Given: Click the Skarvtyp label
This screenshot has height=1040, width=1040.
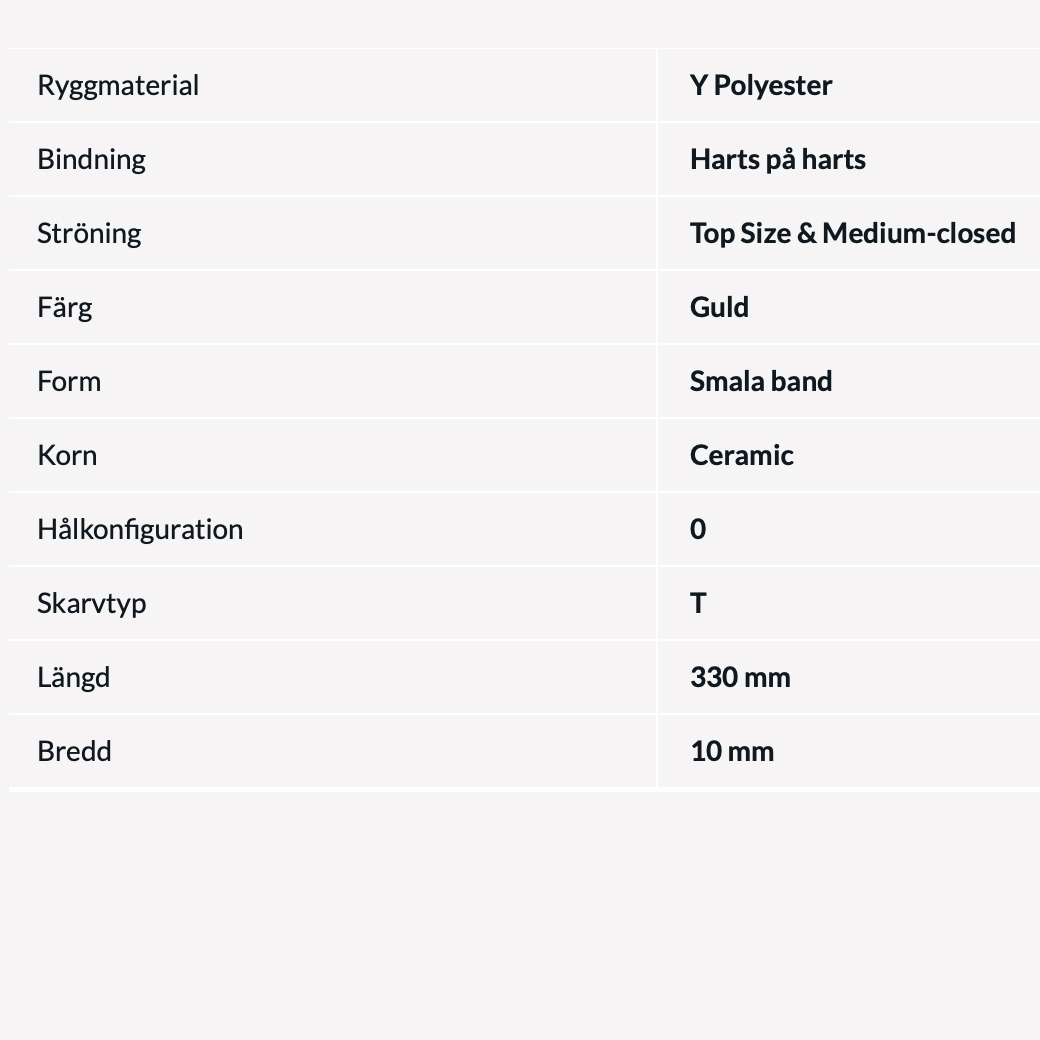Looking at the screenshot, I should pyautogui.click(x=92, y=604).
